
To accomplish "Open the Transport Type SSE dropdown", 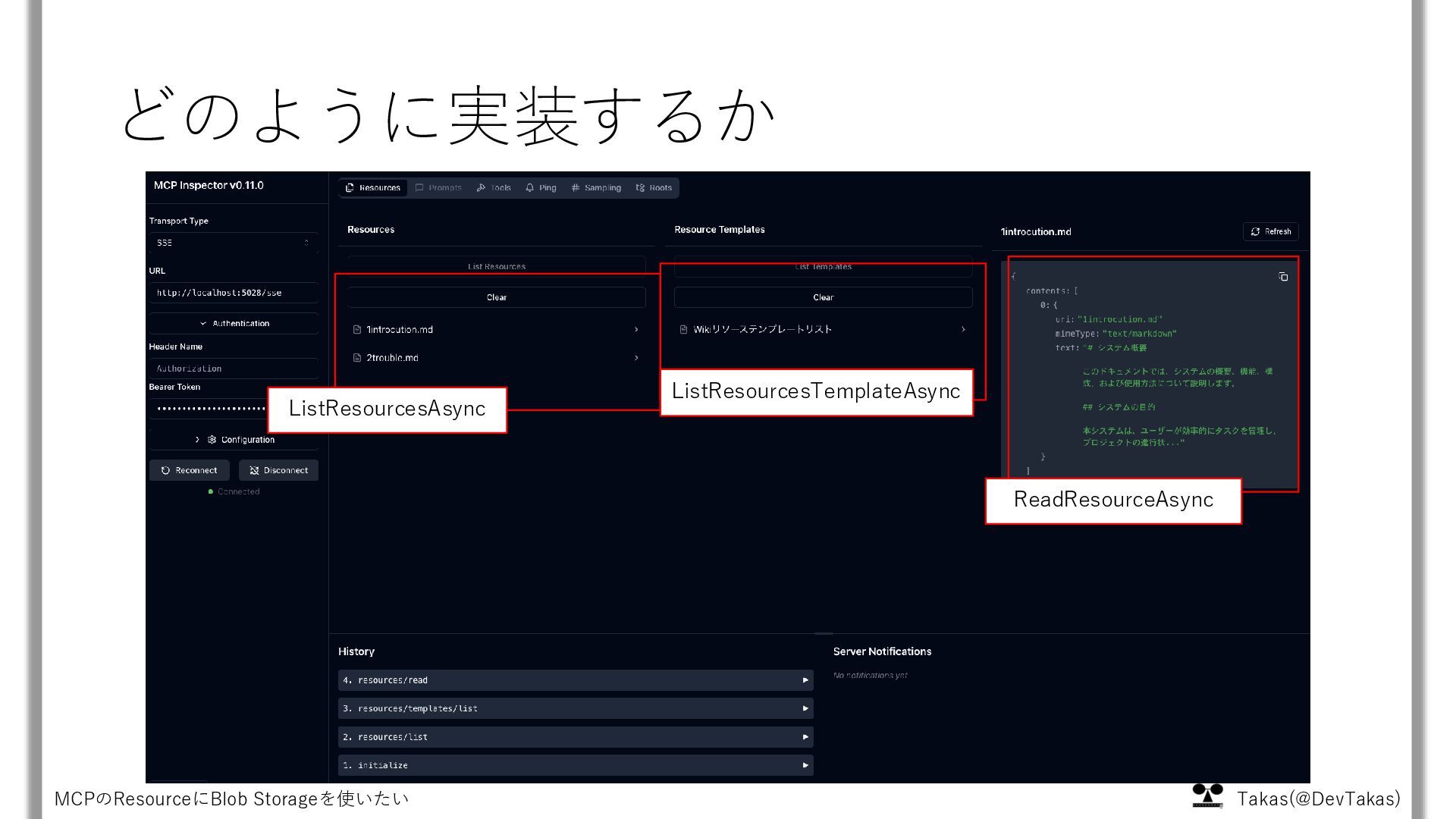I will [233, 243].
